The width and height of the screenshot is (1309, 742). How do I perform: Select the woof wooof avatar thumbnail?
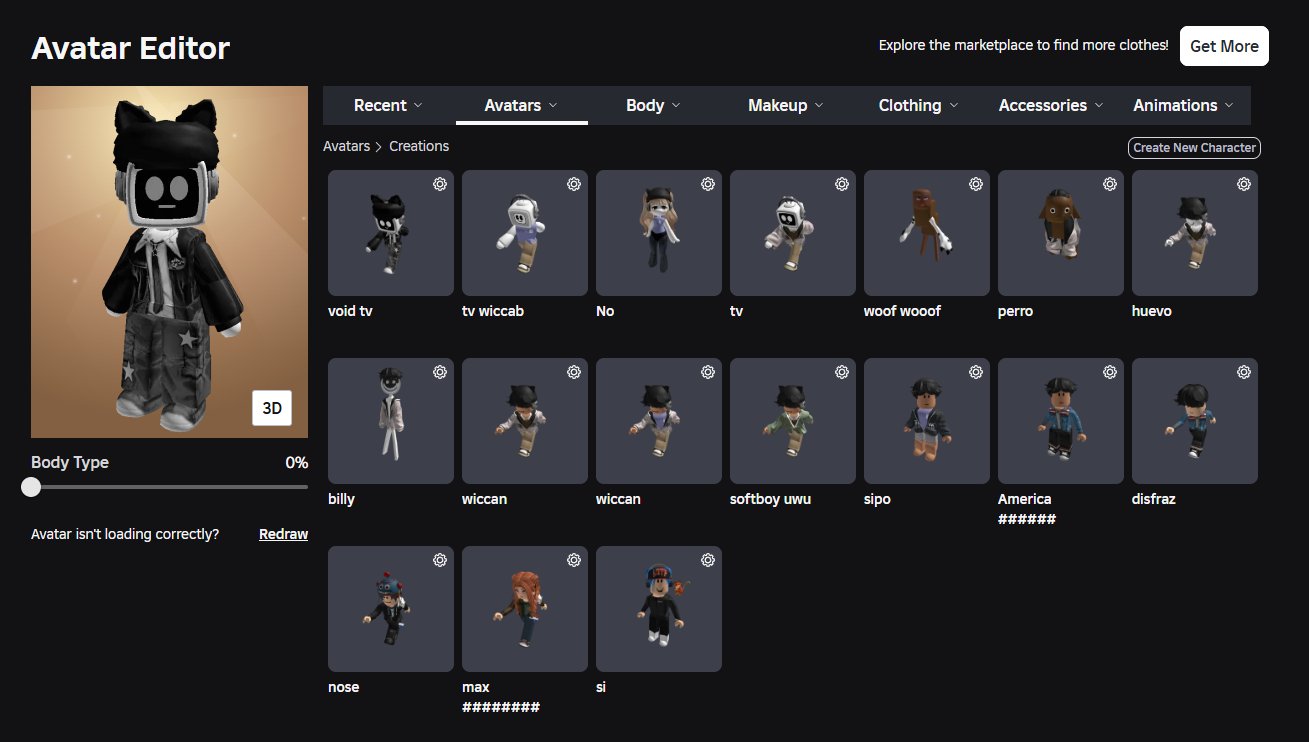(x=927, y=233)
